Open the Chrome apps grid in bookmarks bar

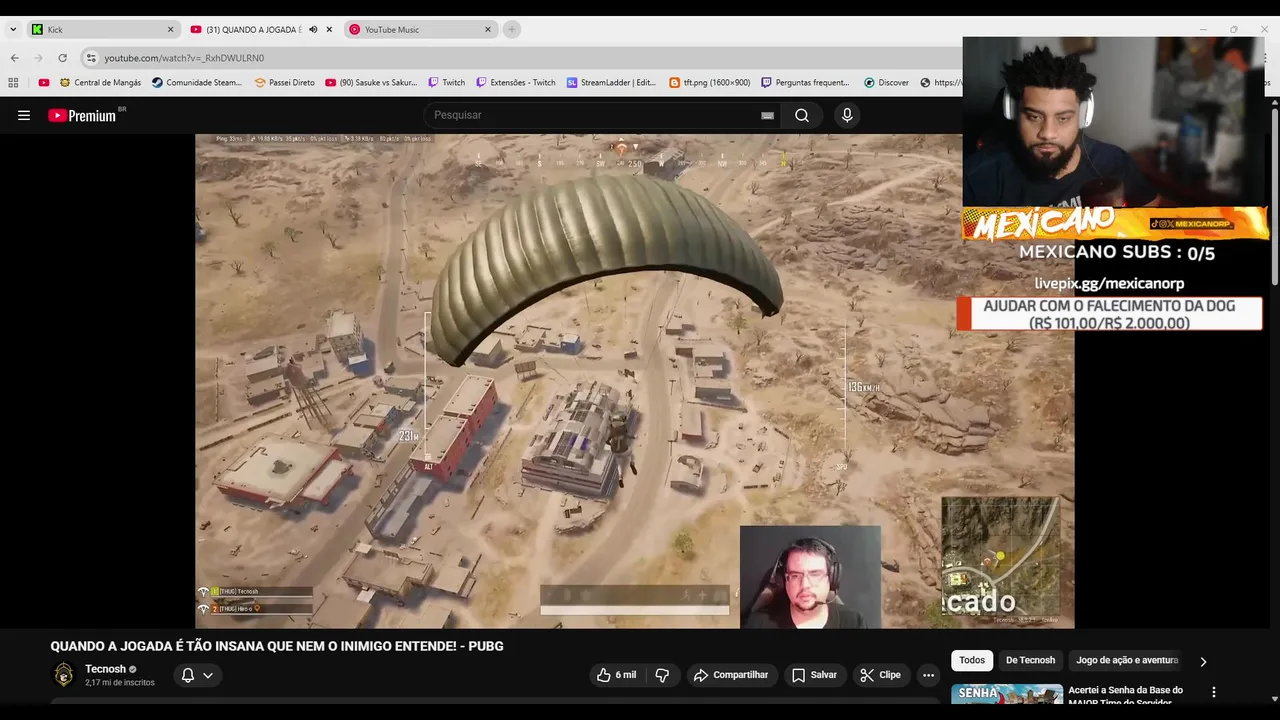coord(13,83)
